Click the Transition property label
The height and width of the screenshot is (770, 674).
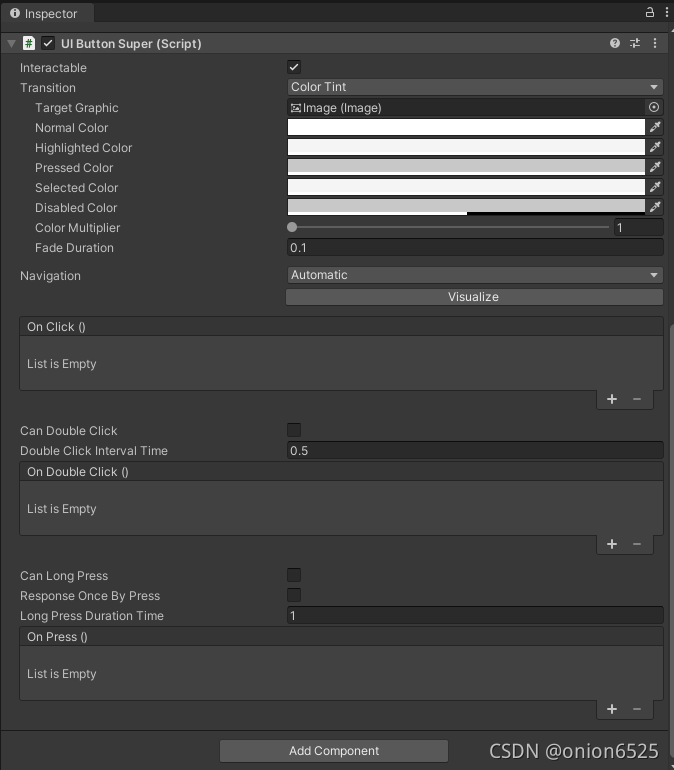tap(48, 87)
